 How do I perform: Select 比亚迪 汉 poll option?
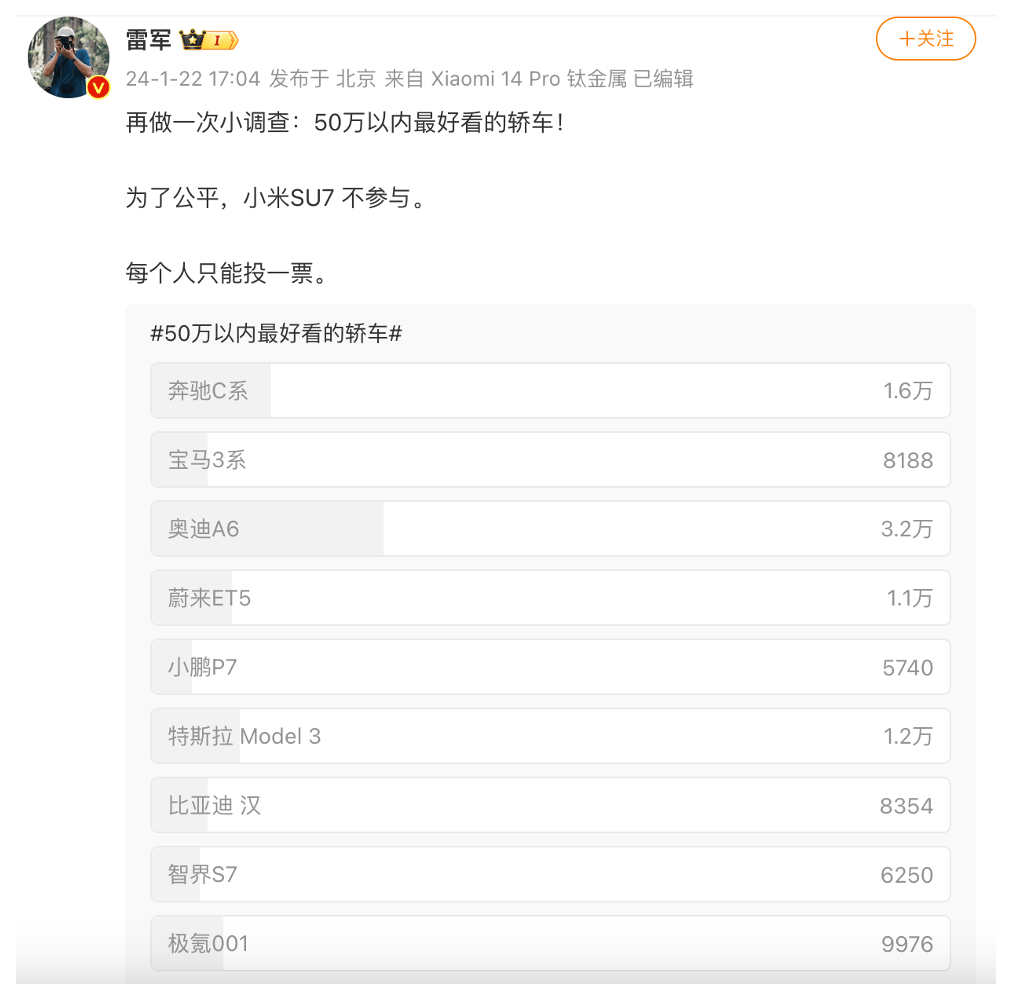click(x=550, y=806)
